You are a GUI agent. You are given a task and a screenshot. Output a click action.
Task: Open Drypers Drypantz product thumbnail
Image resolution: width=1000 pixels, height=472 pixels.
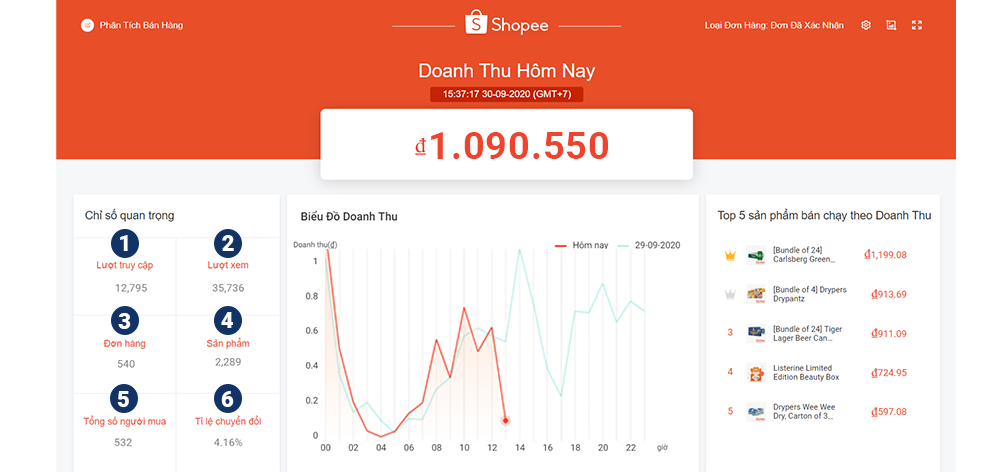tap(756, 294)
